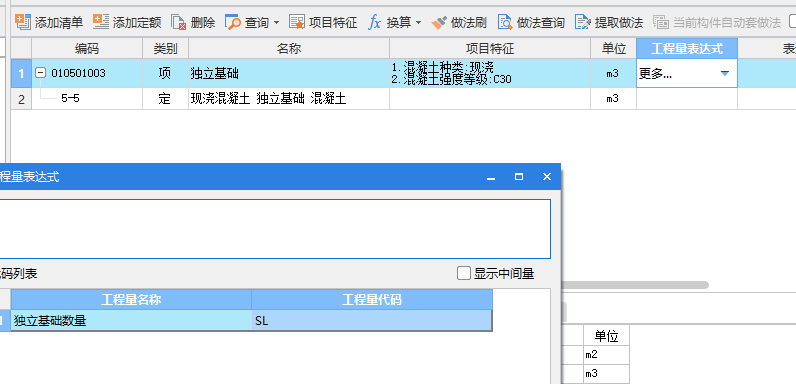
Task: Select row number 2 header
Action: tap(21, 99)
